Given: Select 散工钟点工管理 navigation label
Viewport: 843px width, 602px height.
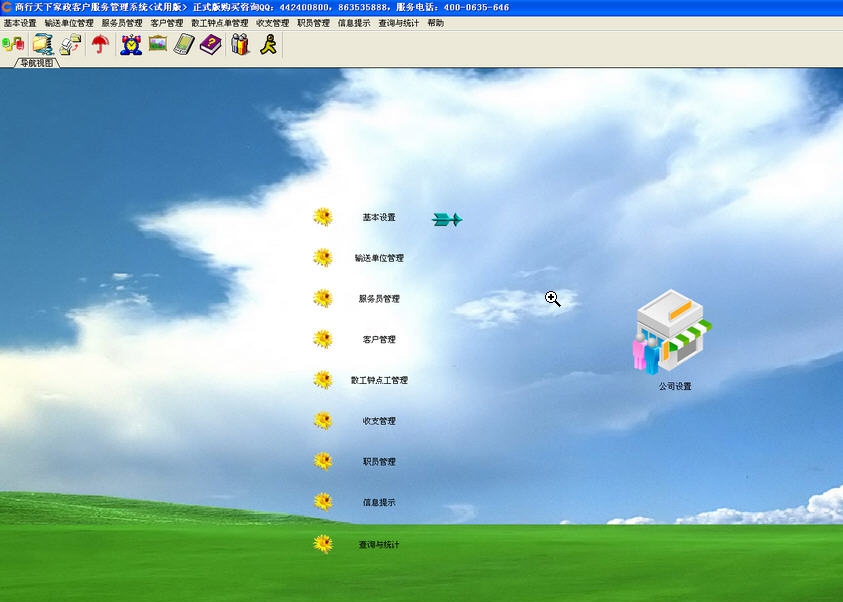Looking at the screenshot, I should tap(379, 380).
